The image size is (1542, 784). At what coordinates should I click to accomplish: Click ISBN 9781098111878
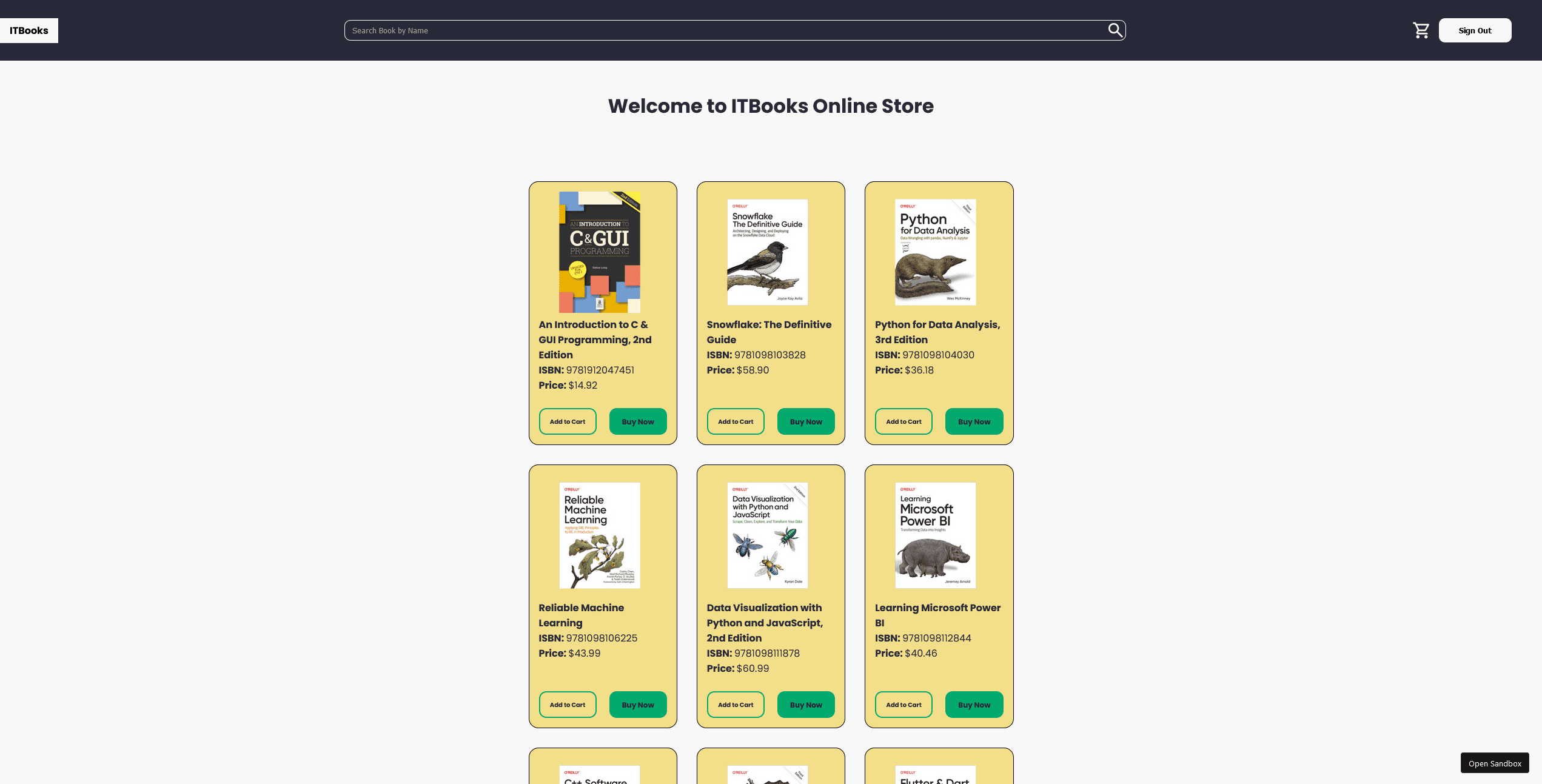pyautogui.click(x=766, y=653)
